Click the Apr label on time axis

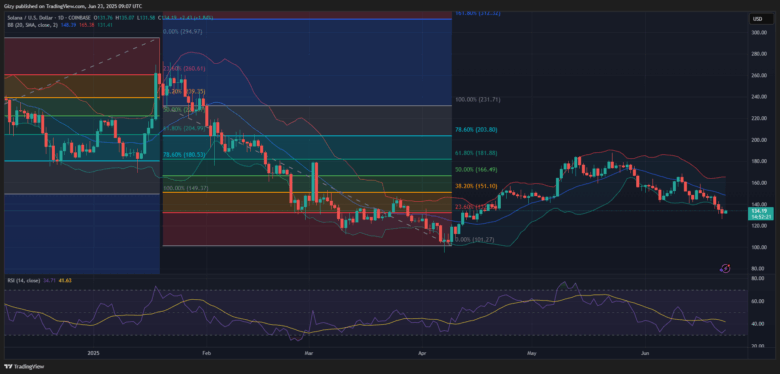(422, 354)
